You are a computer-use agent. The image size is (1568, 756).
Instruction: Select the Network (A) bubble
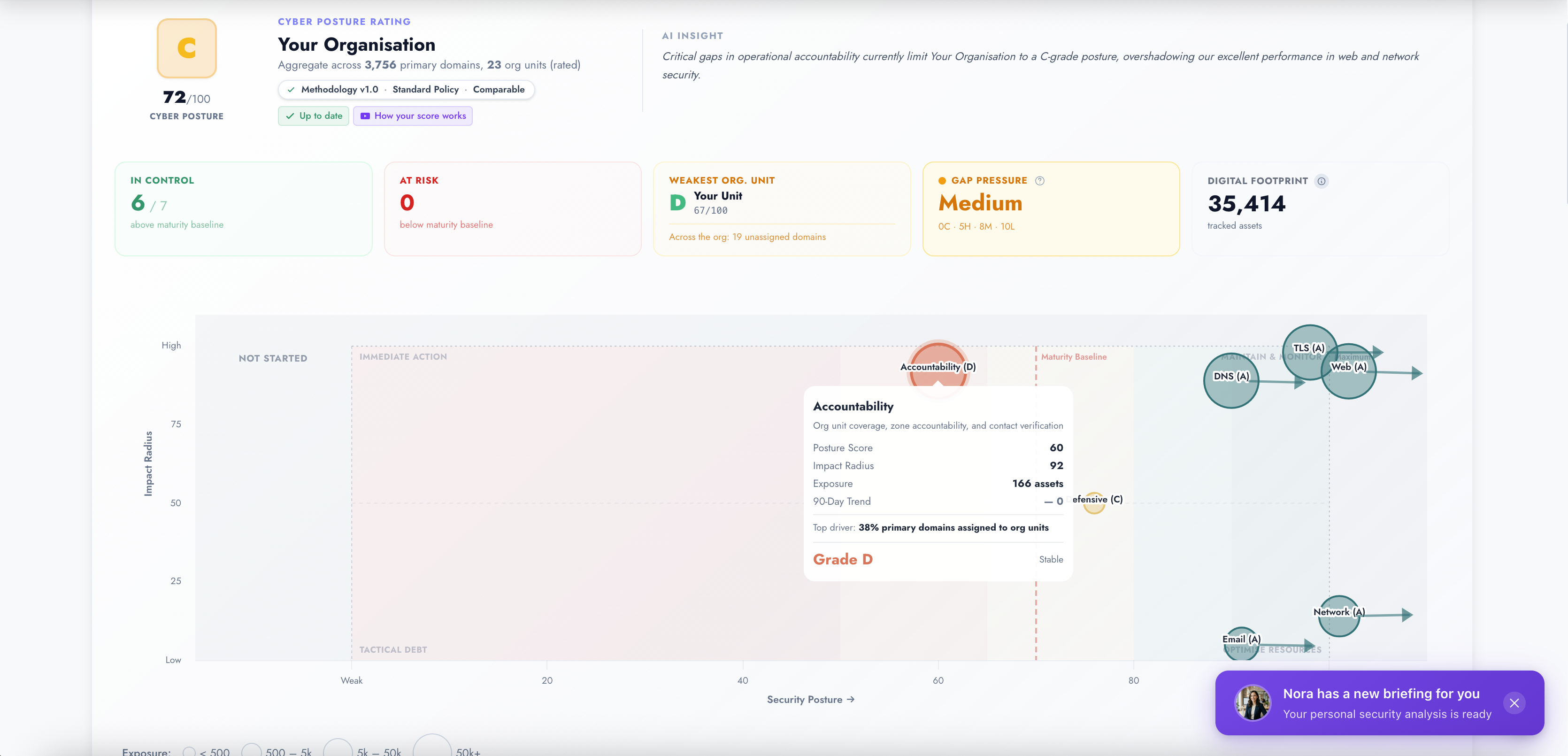[x=1338, y=616]
